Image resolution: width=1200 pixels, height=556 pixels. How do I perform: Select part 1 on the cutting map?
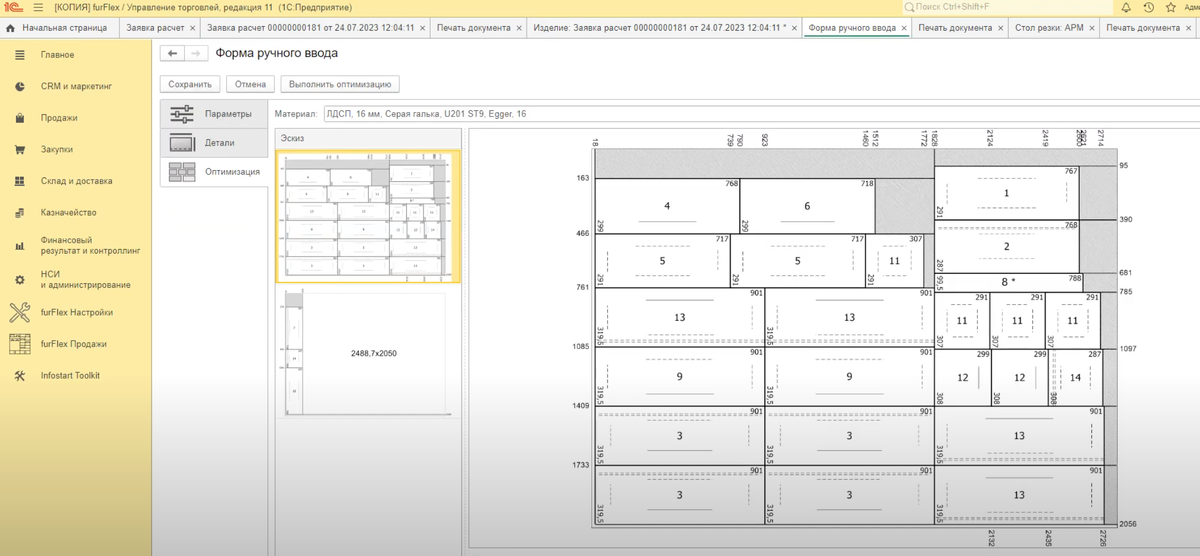pyautogui.click(x=1007, y=193)
